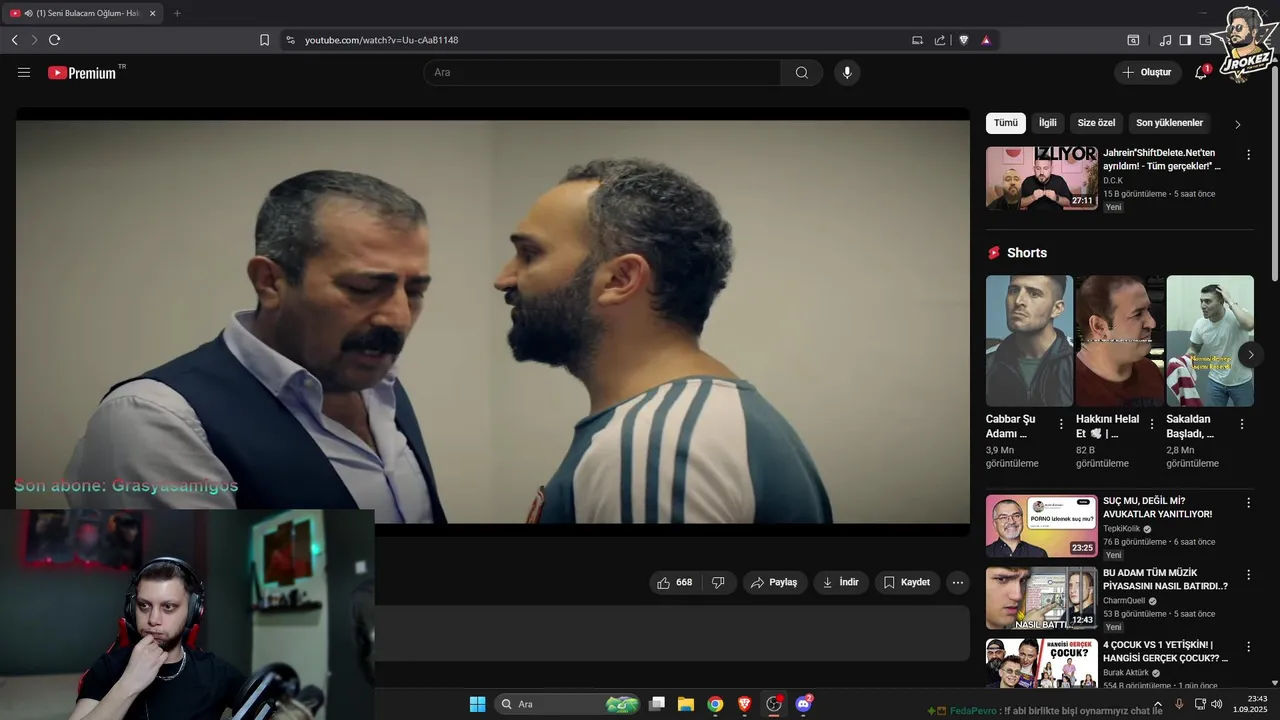The height and width of the screenshot is (720, 1280).
Task: Bookmark this page with the bookmark icon
Action: click(264, 40)
